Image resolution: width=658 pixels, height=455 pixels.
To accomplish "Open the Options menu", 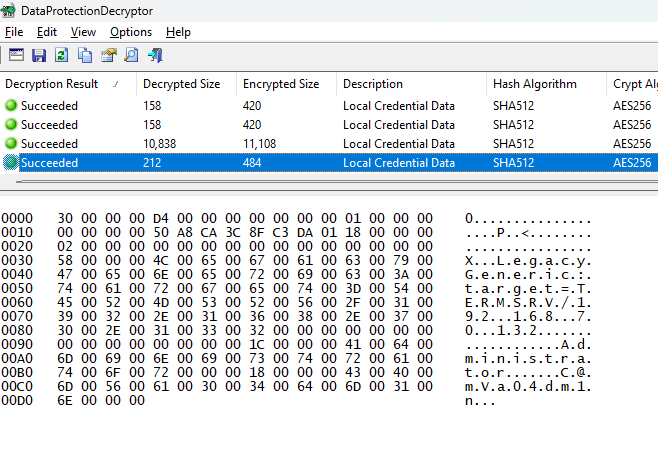I will (131, 32).
